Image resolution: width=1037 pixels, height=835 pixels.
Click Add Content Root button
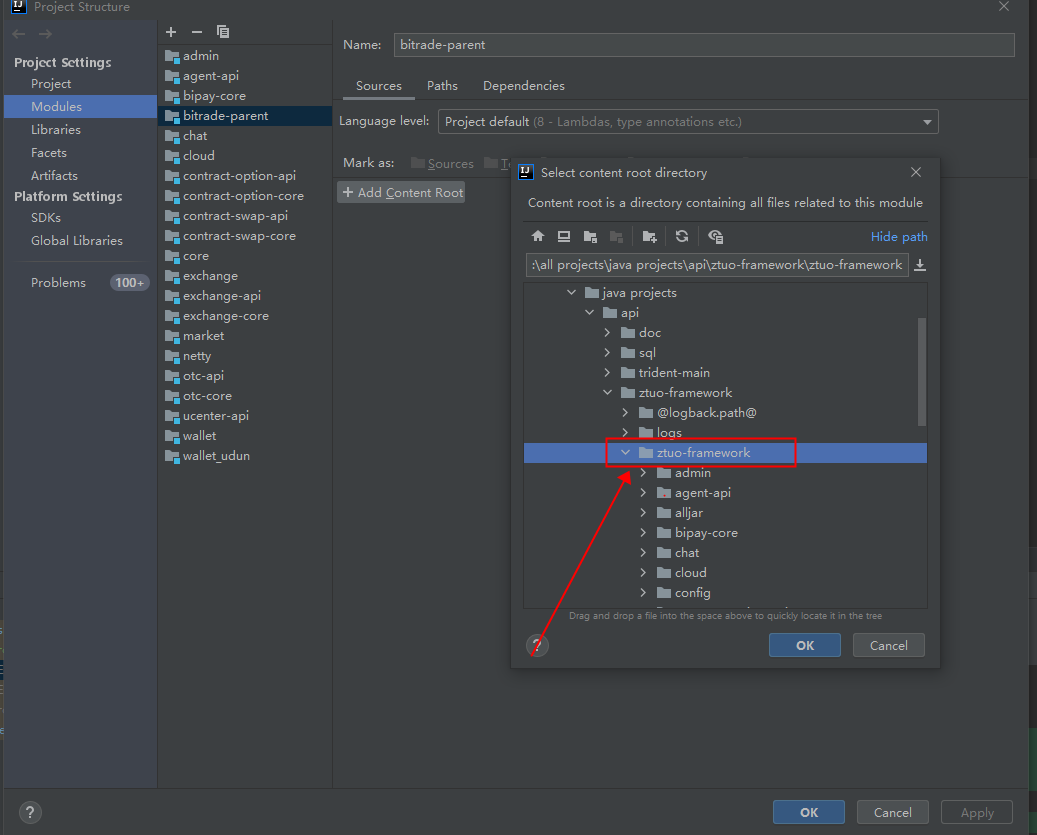tap(401, 192)
